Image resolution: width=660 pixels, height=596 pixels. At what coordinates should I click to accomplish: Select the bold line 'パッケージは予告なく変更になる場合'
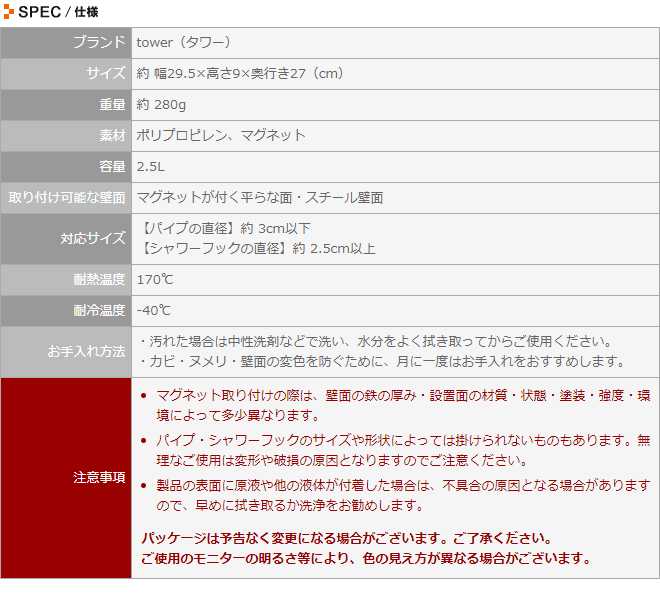coord(346,539)
